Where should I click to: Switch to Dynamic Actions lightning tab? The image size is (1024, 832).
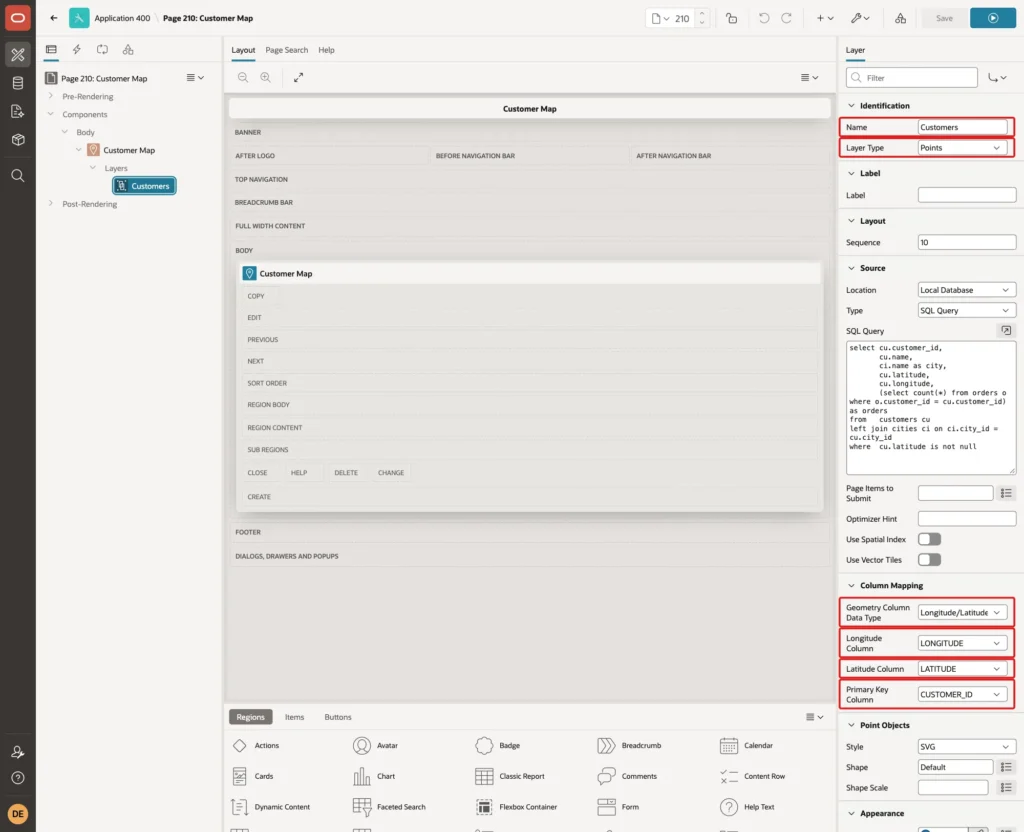pos(76,50)
